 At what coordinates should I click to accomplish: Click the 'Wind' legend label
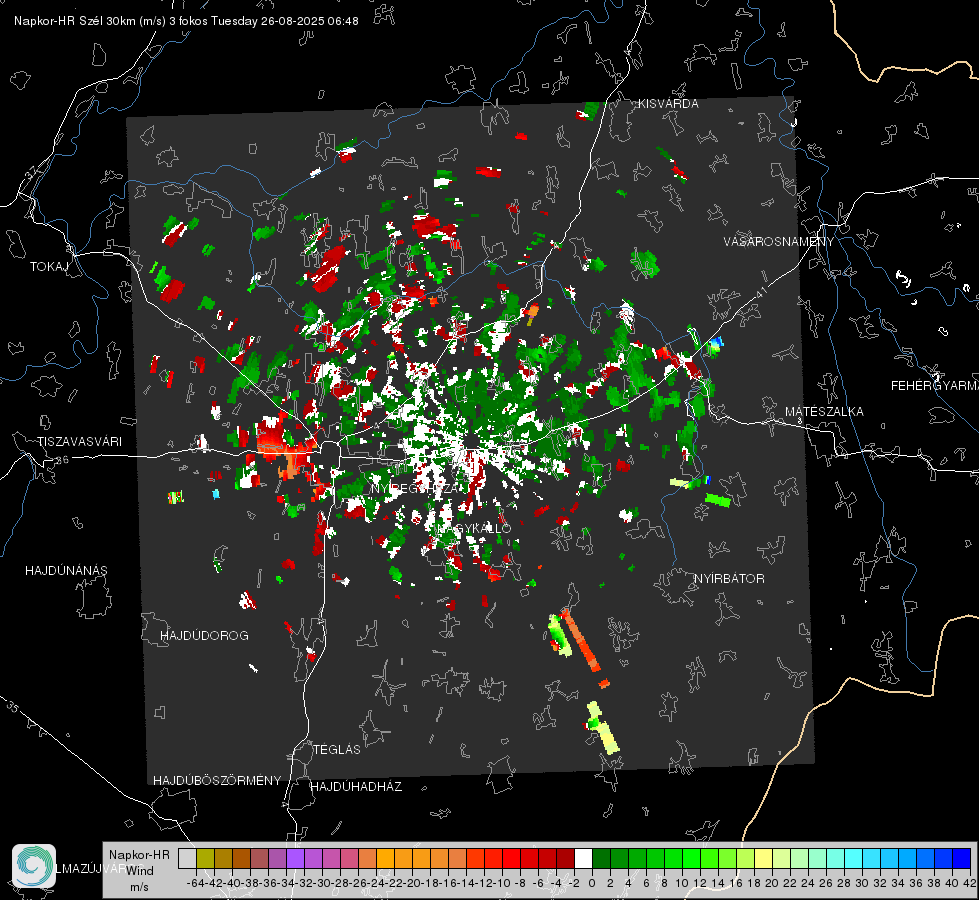click(x=139, y=871)
